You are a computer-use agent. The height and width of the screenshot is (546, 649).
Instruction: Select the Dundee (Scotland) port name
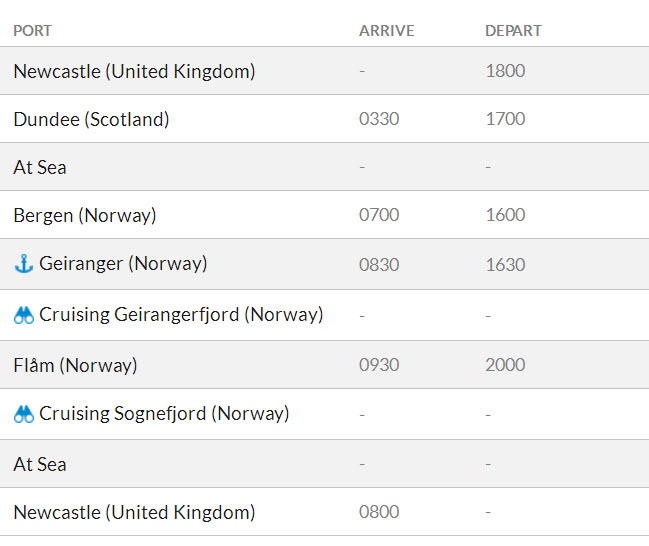coord(91,119)
